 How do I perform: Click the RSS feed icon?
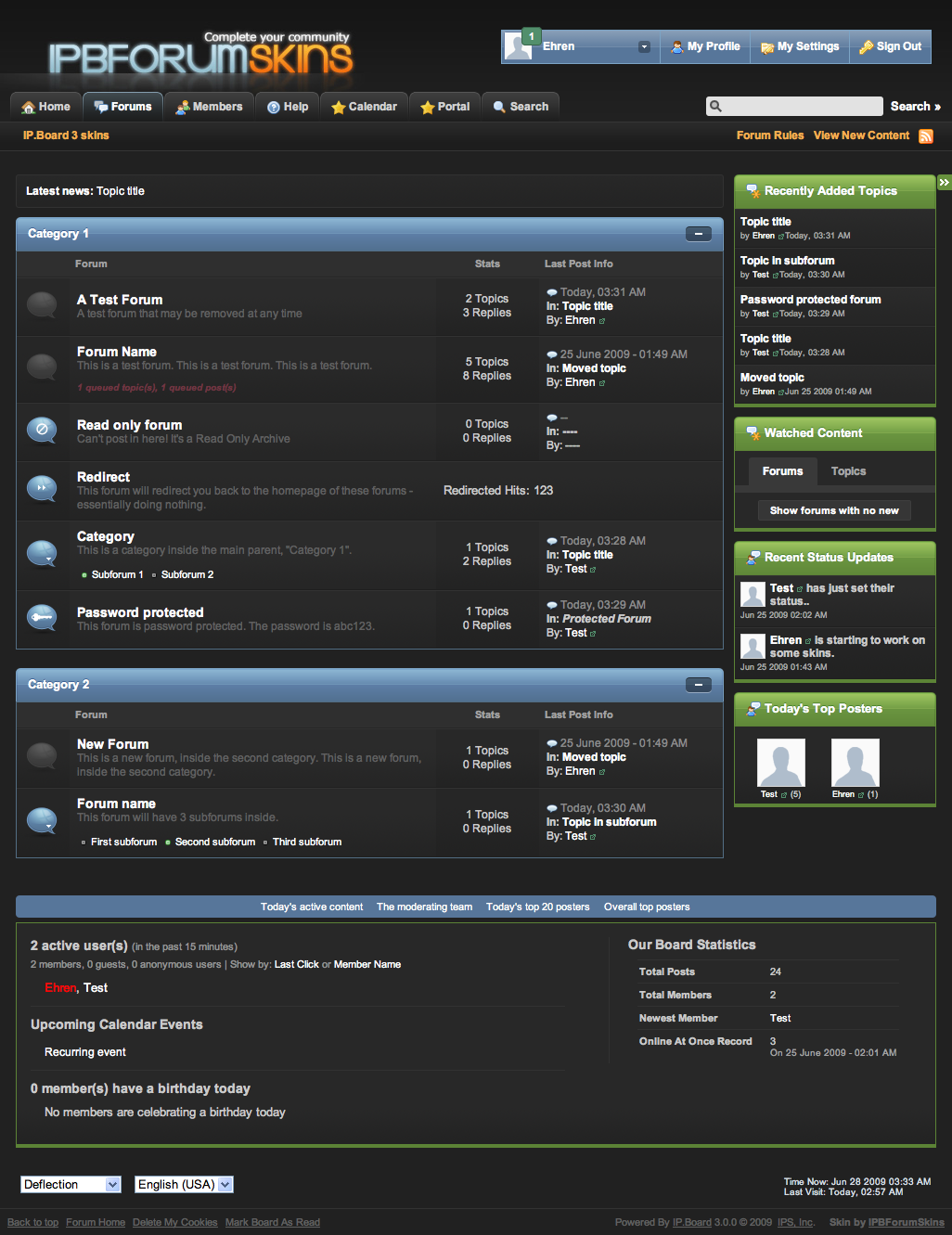(925, 136)
